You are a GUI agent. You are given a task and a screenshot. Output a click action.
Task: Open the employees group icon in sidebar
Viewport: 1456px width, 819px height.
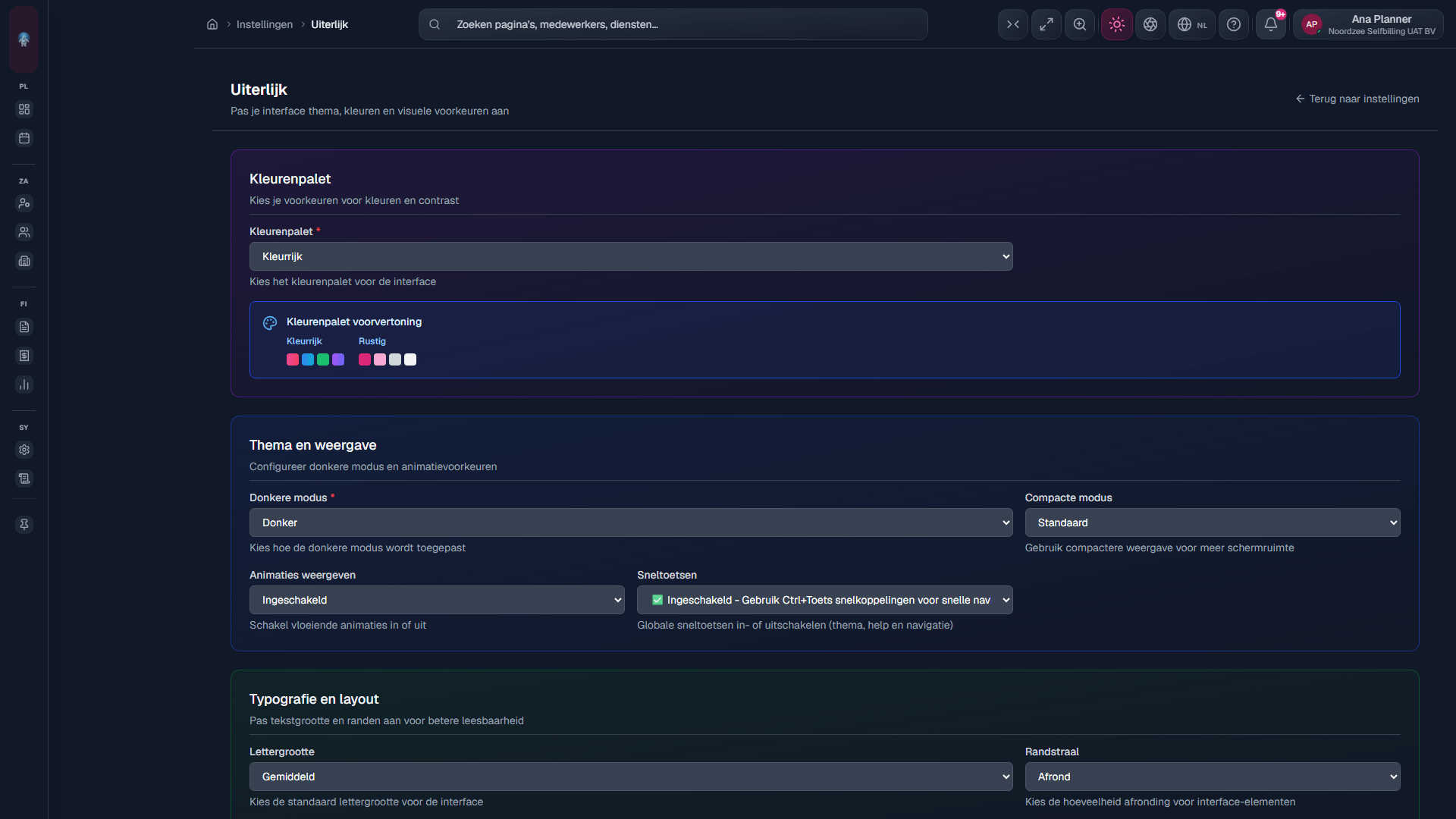click(24, 232)
